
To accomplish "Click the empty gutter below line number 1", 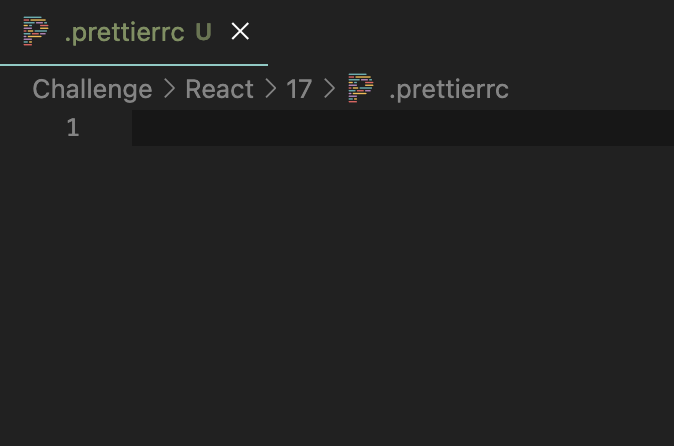I will (x=64, y=296).
